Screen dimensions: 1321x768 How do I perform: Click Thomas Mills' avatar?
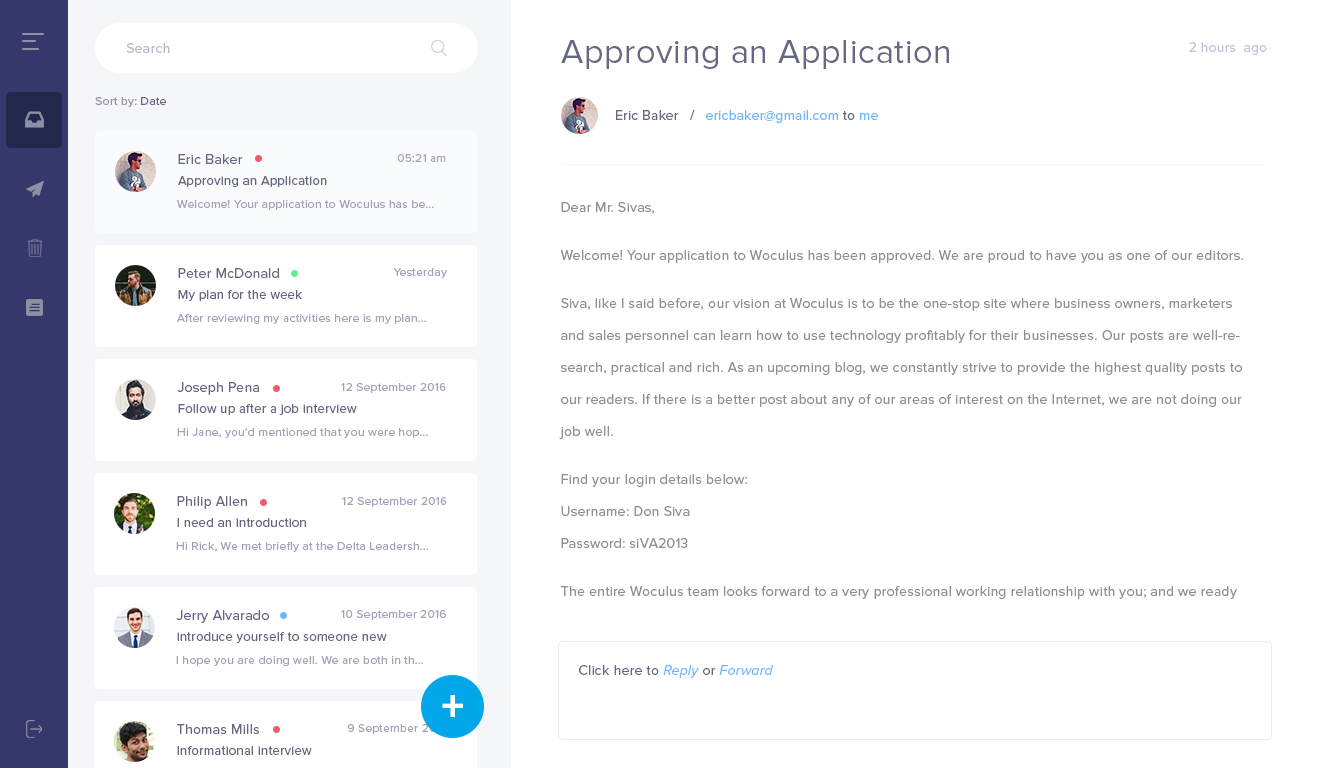pyautogui.click(x=134, y=742)
